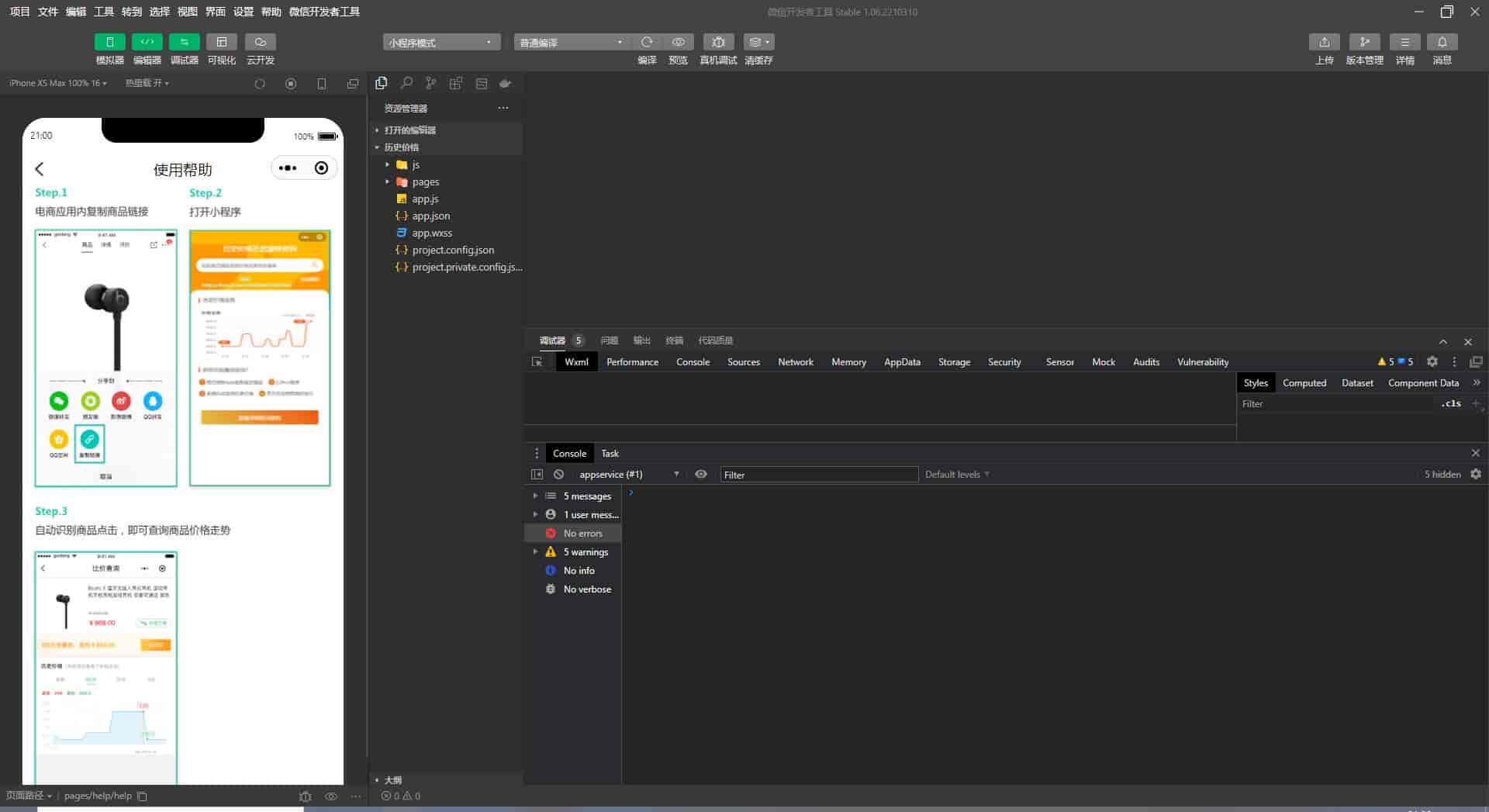Image resolution: width=1489 pixels, height=812 pixels.
Task: Toggle the debugger (调试器) panel button
Action: click(184, 42)
